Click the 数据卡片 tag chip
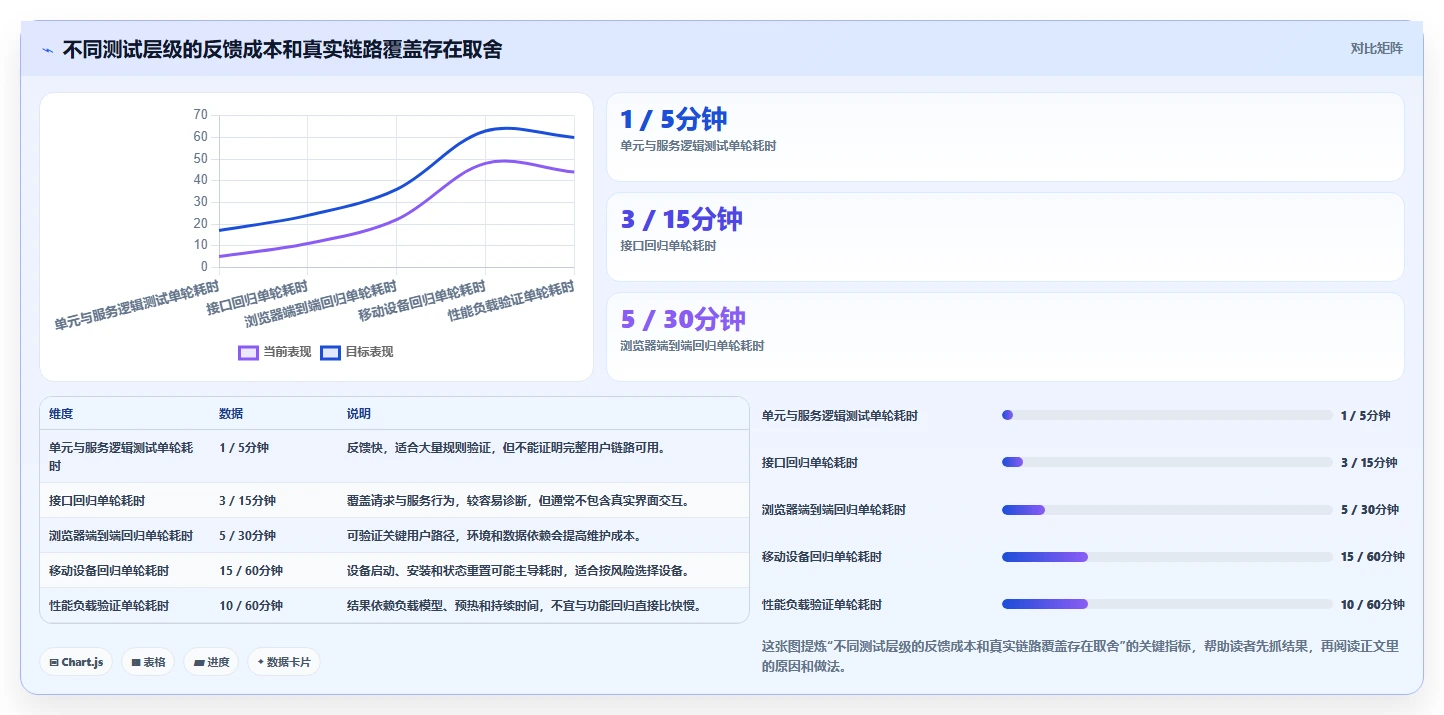This screenshot has height=715, width=1444. pyautogui.click(x=284, y=662)
